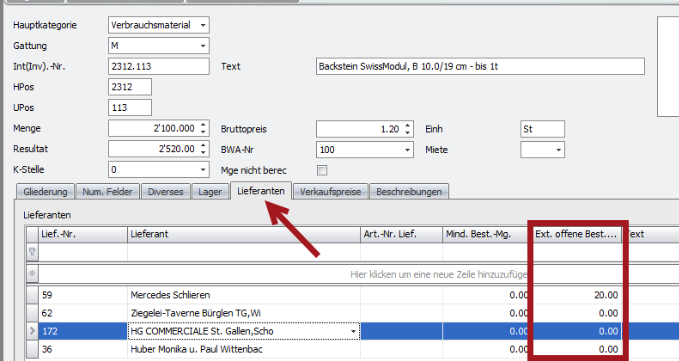Image resolution: width=679 pixels, height=361 pixels.
Task: Switch to the Lager tab
Action: (x=210, y=192)
